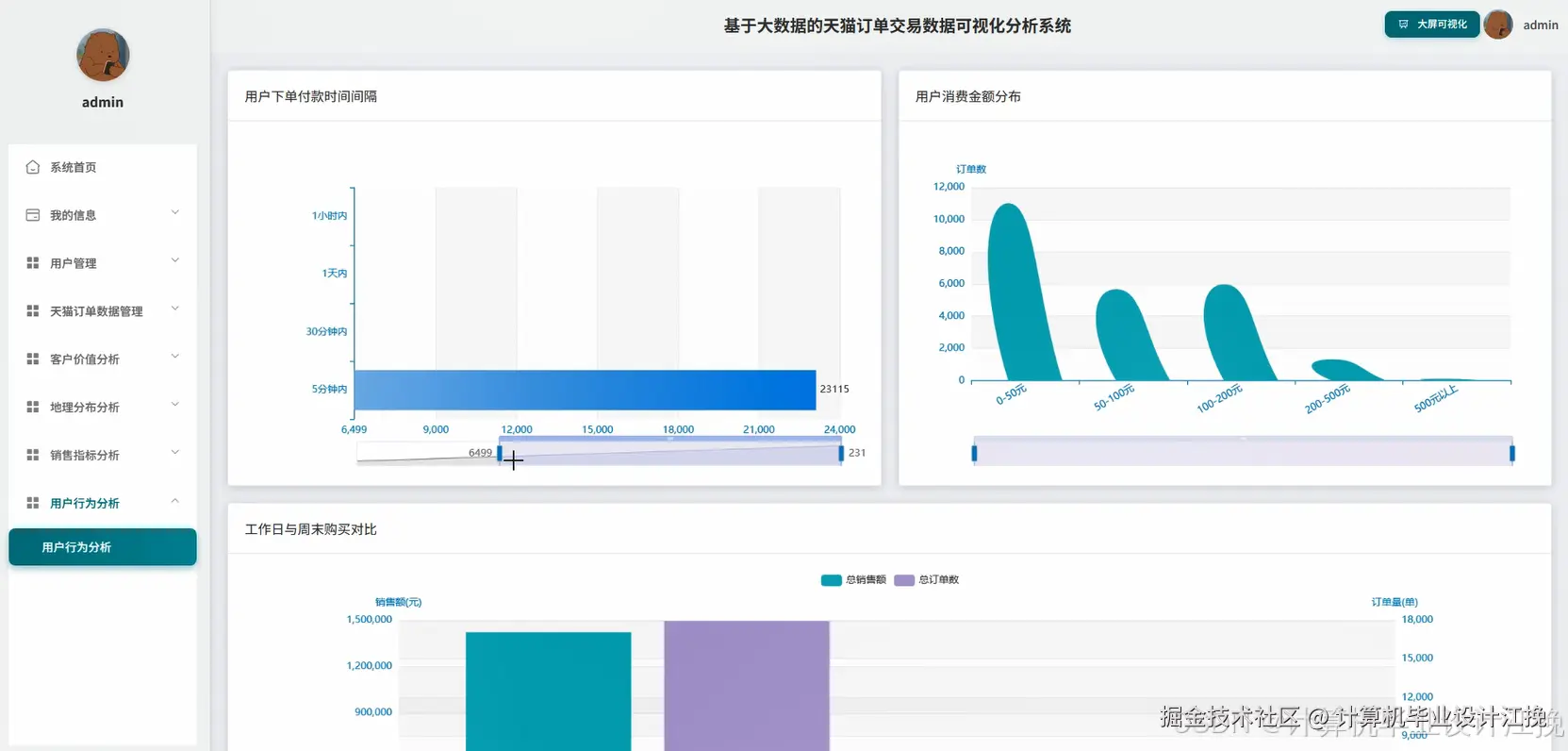Expand the 我的信息 menu chevron
The width and height of the screenshot is (1568, 751).
click(x=174, y=213)
